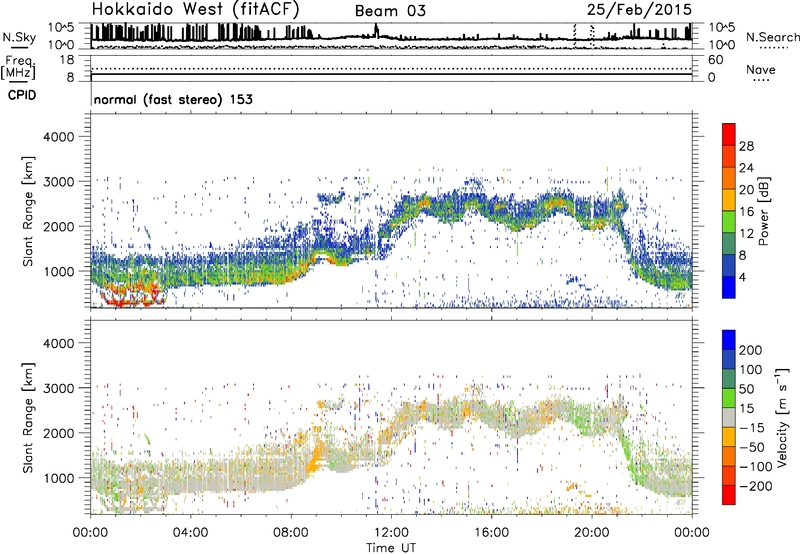Screen dimensions: 800x554
Task: Click the power colorbar value 28
Action: (746, 146)
